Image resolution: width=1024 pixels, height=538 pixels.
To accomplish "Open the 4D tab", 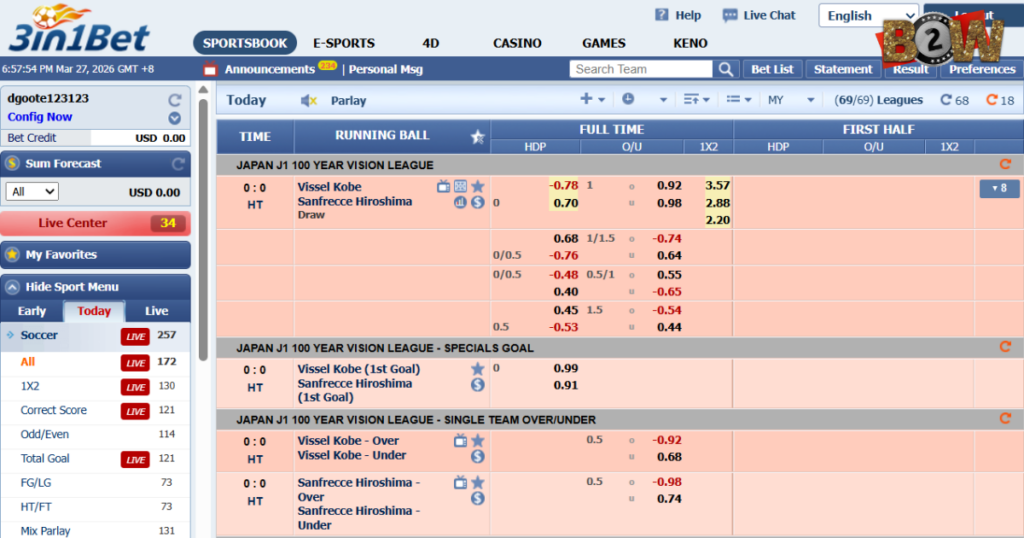I will point(430,43).
